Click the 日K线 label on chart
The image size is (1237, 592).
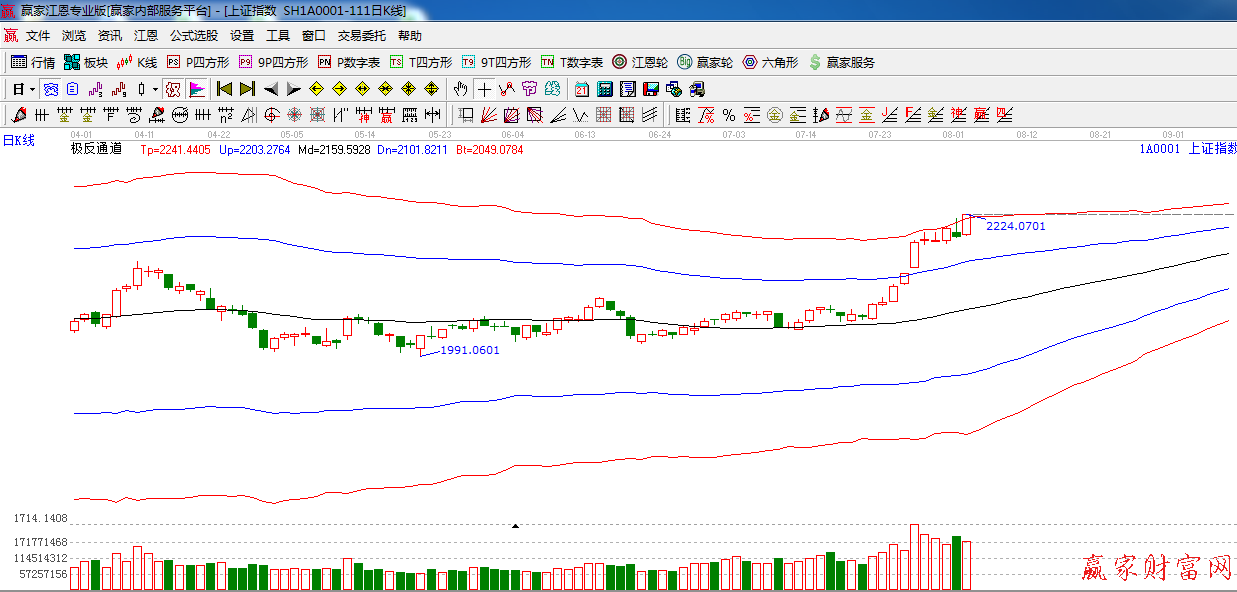tap(18, 141)
